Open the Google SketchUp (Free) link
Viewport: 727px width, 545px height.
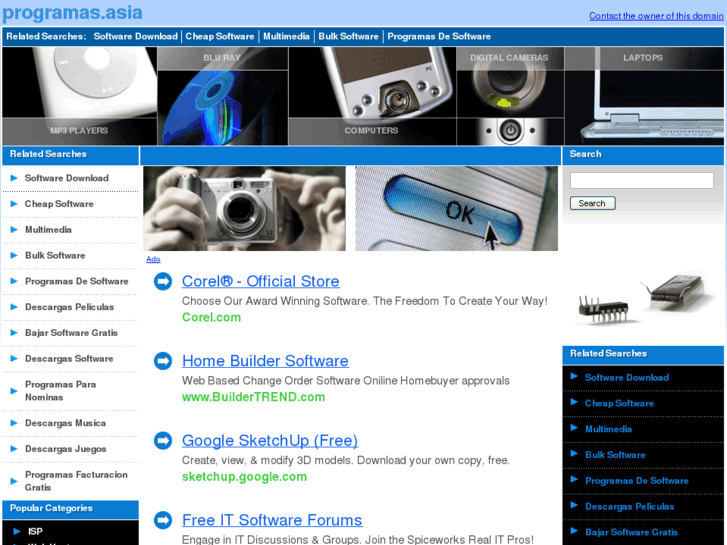pyautogui.click(x=270, y=441)
